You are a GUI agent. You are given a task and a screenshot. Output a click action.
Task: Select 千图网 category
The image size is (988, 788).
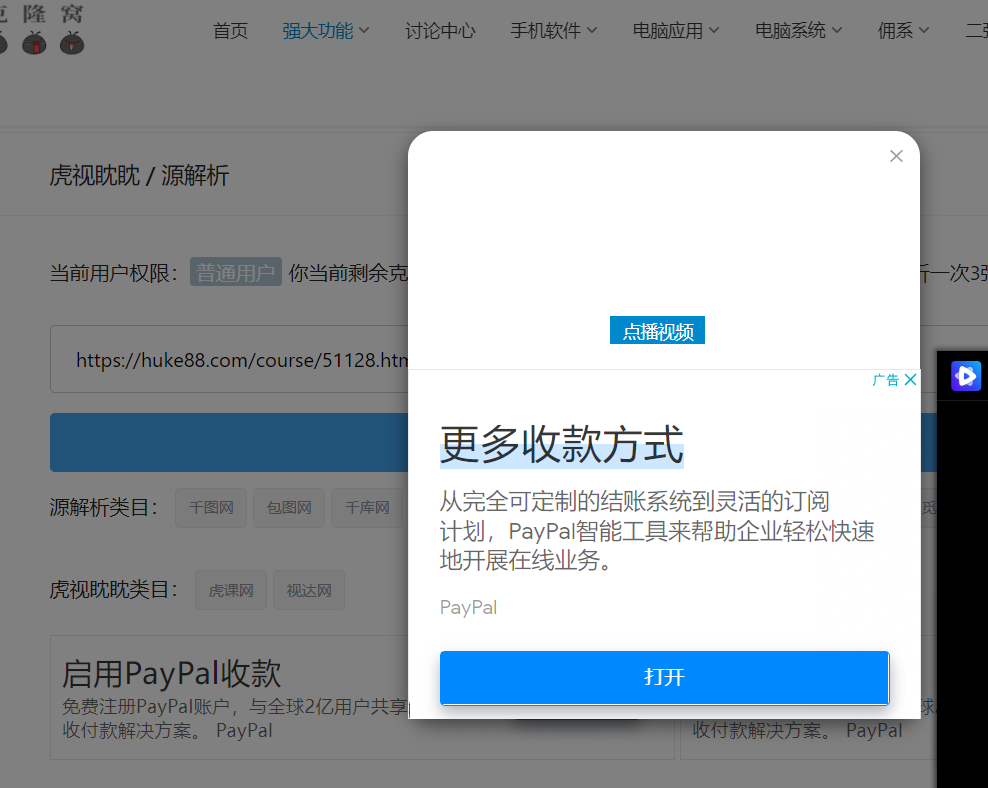[x=211, y=508]
